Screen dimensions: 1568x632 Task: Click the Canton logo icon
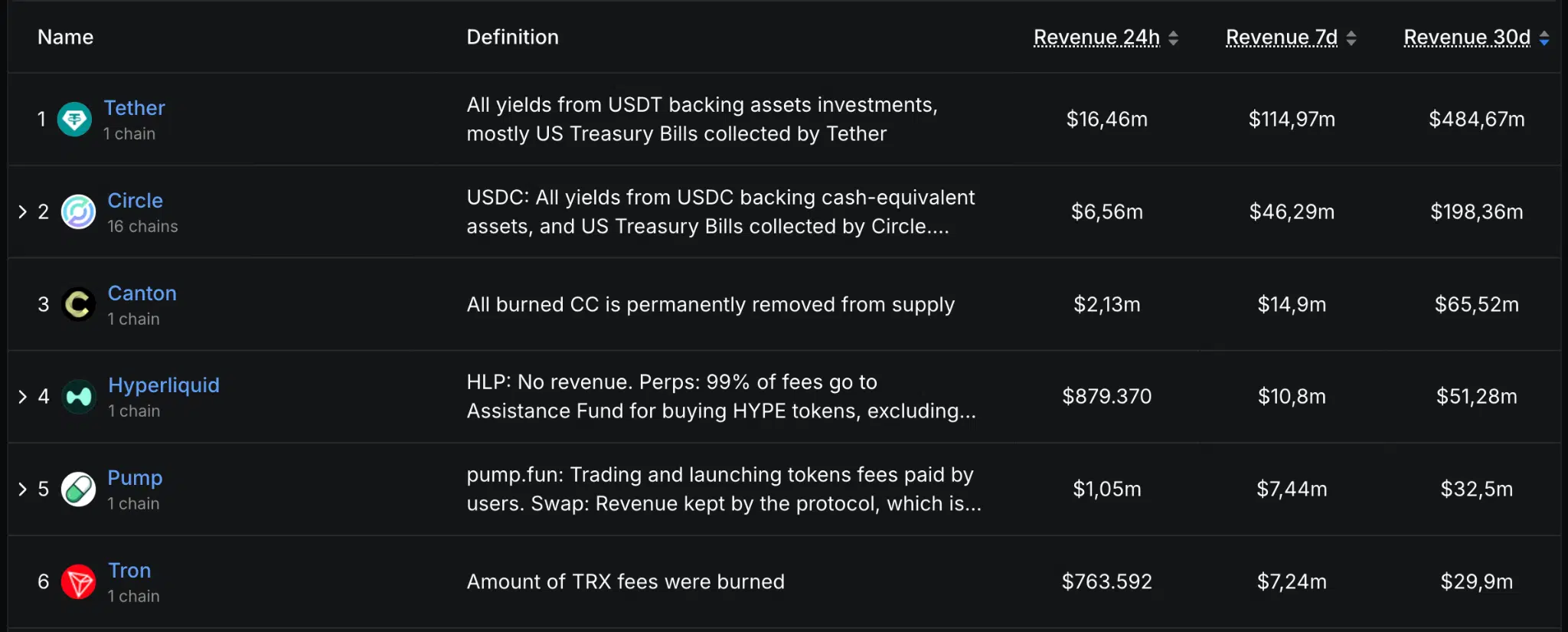coord(78,304)
